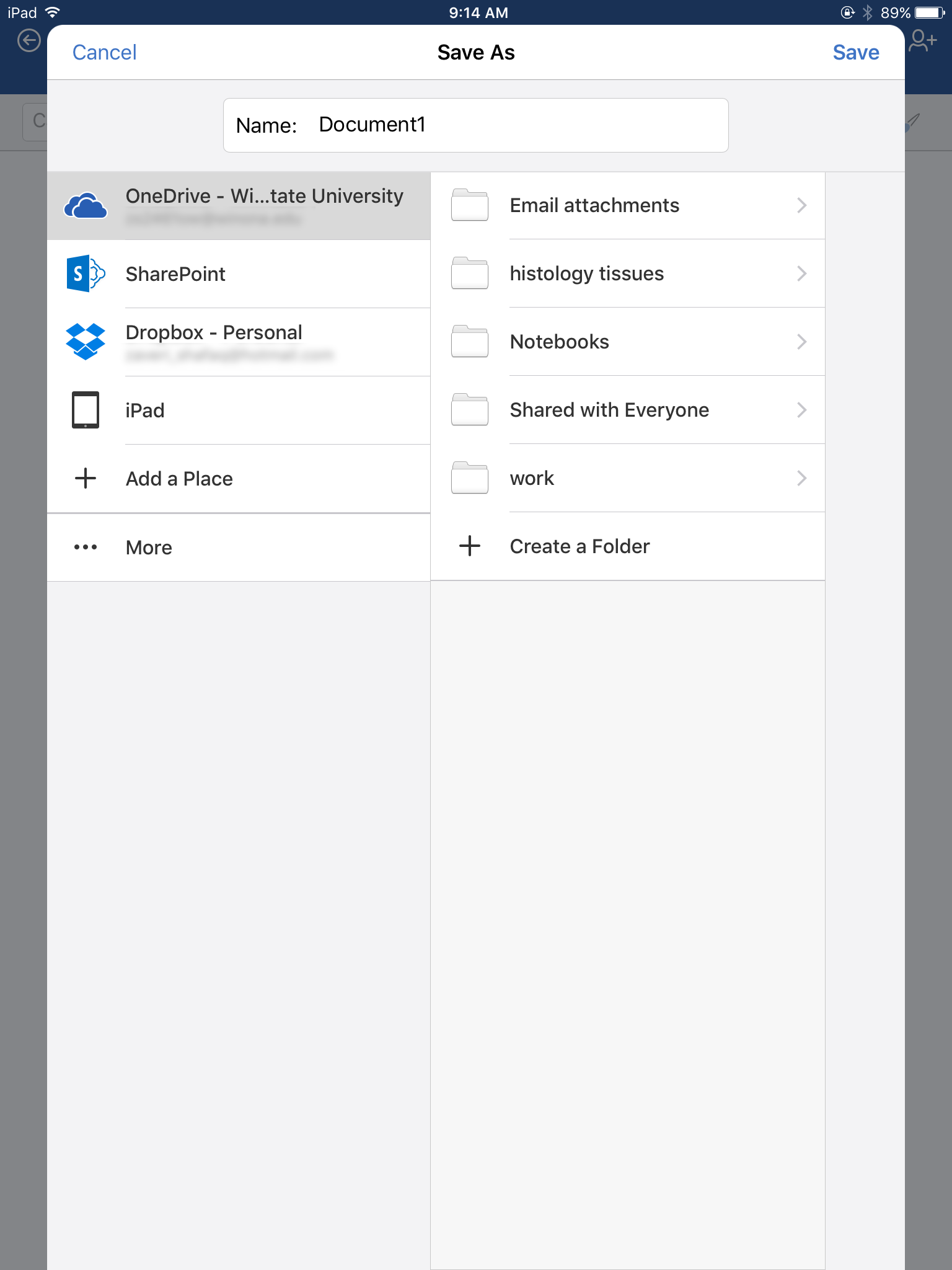
Task: Tap the three-dot More icon
Action: 86,547
